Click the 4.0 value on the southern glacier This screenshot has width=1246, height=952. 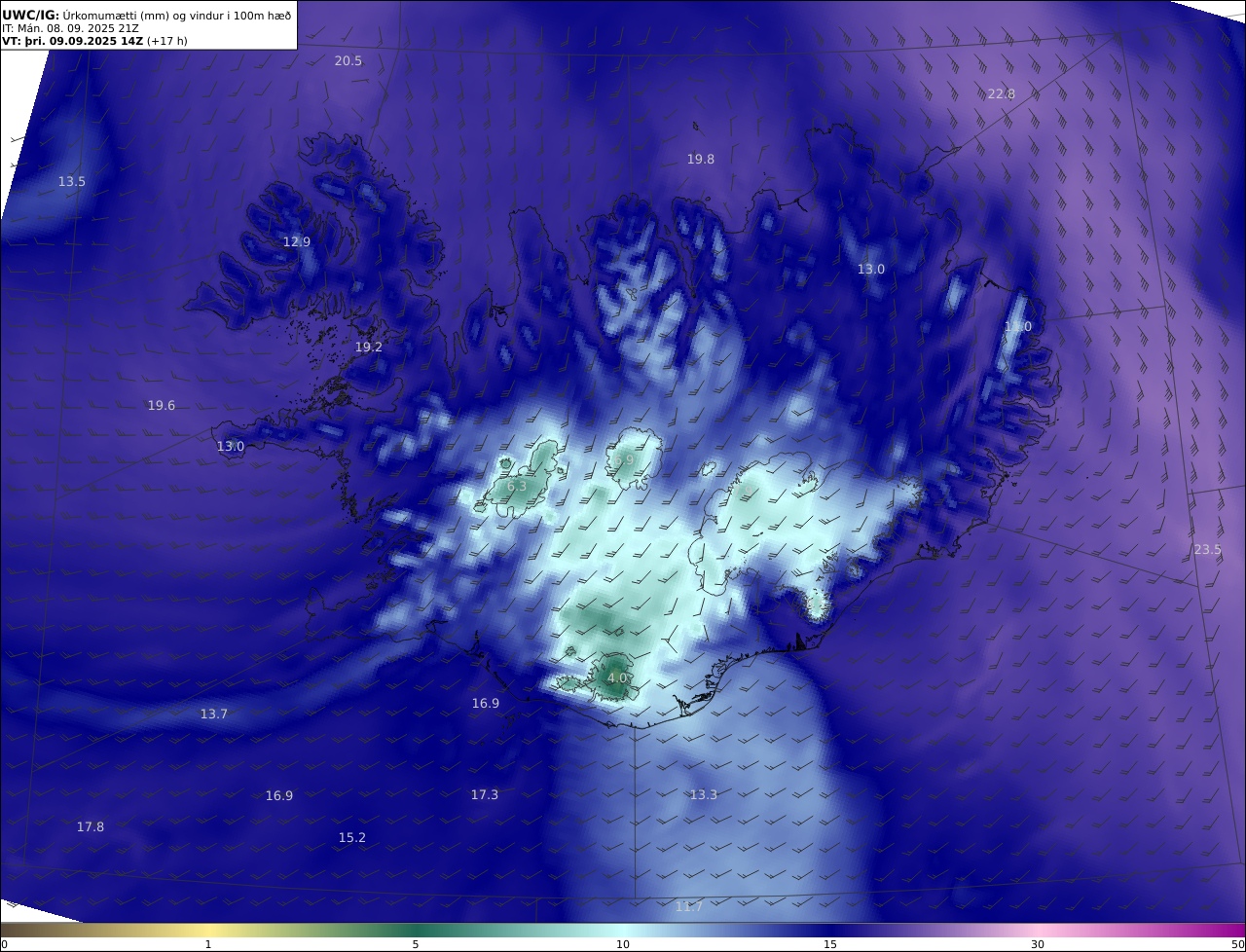click(617, 677)
